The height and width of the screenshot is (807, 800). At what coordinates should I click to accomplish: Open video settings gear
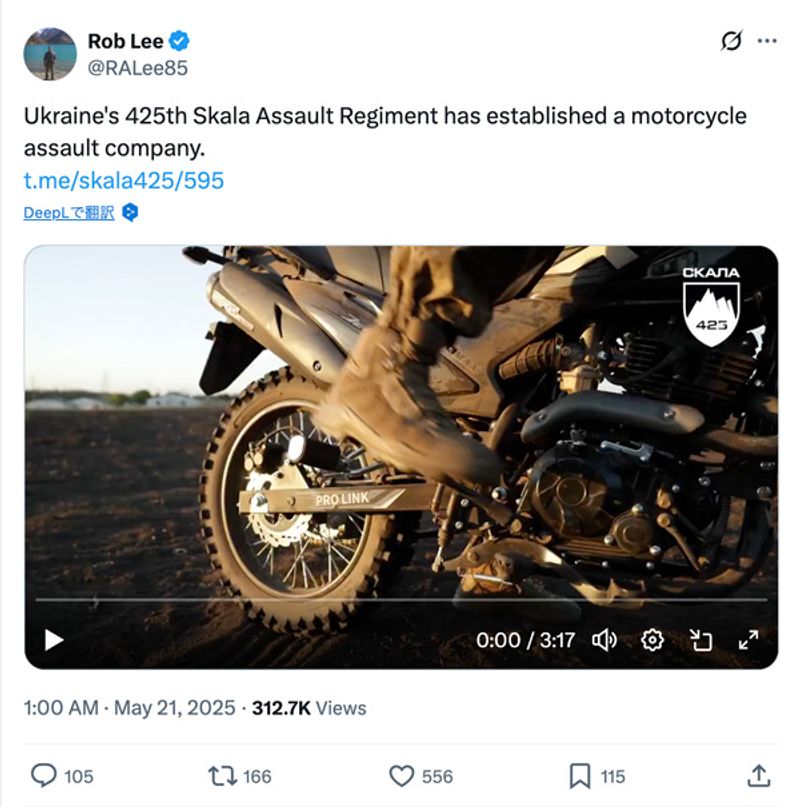[x=652, y=640]
